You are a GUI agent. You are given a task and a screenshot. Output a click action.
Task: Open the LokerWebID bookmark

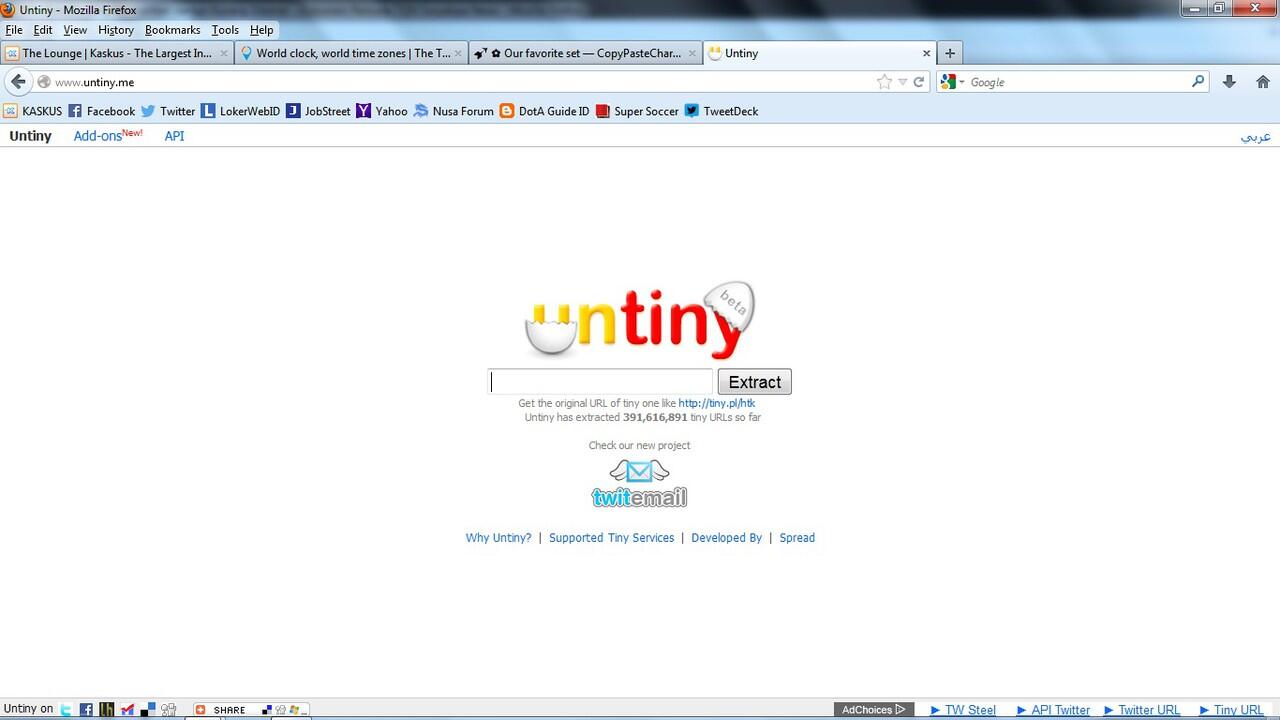tap(240, 111)
